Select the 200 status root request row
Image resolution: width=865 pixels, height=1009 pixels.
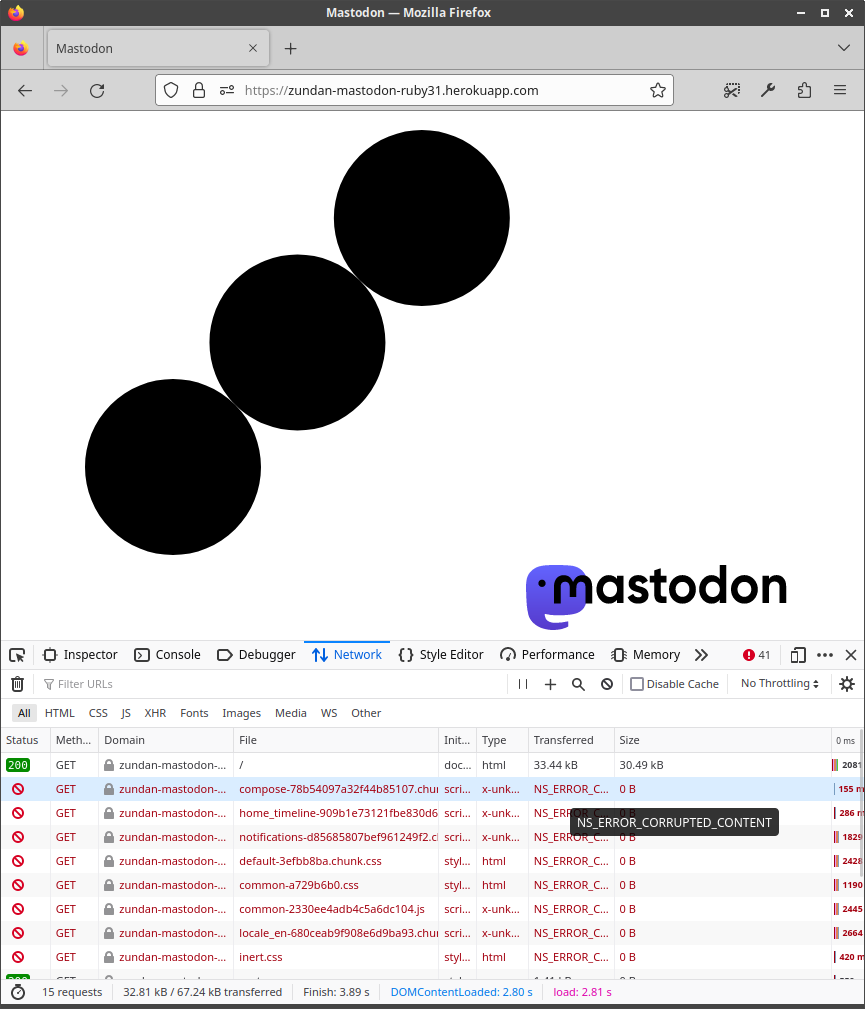tap(430, 765)
